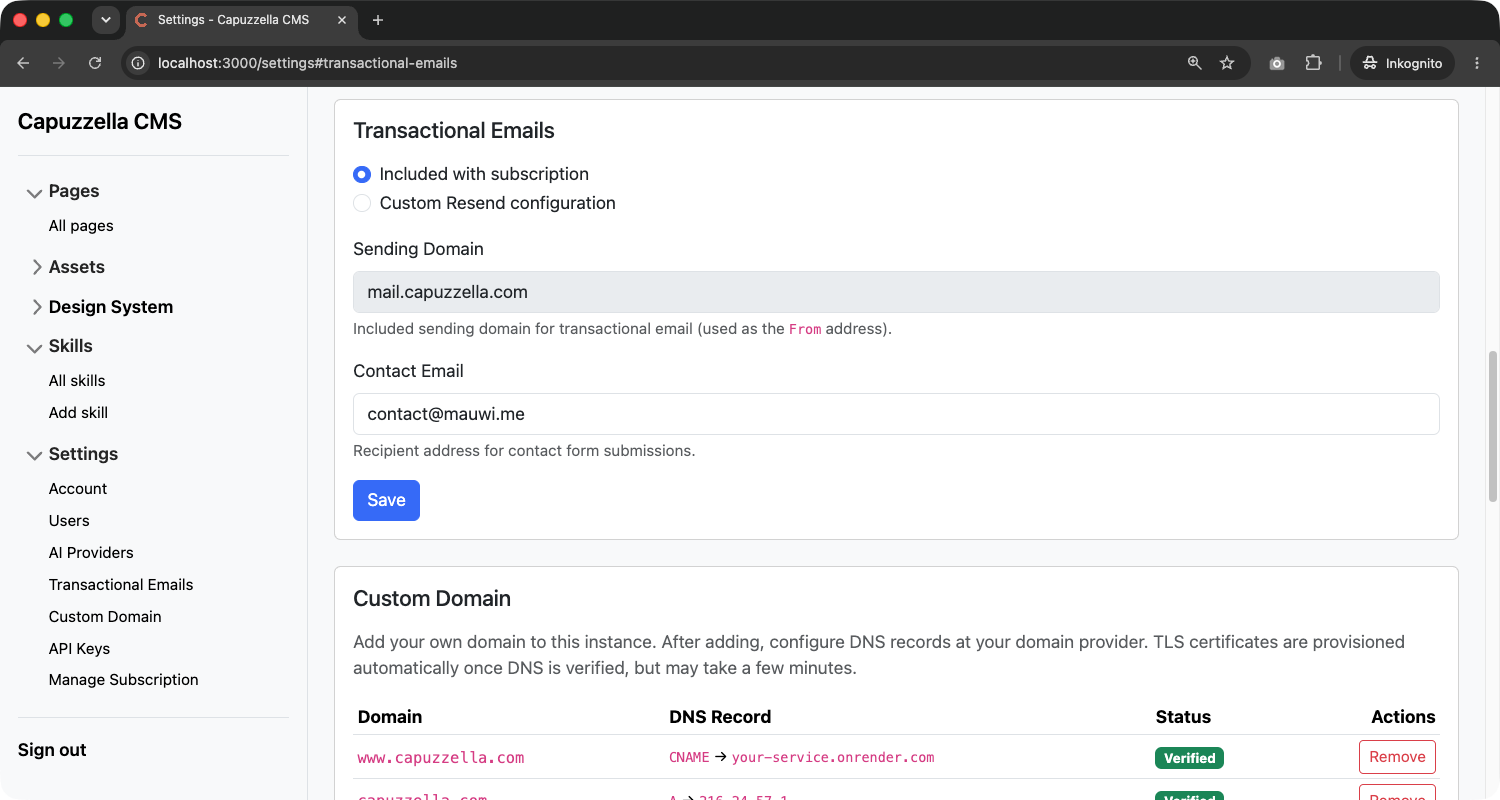Collapse the Skills section chevron

(x=35, y=347)
